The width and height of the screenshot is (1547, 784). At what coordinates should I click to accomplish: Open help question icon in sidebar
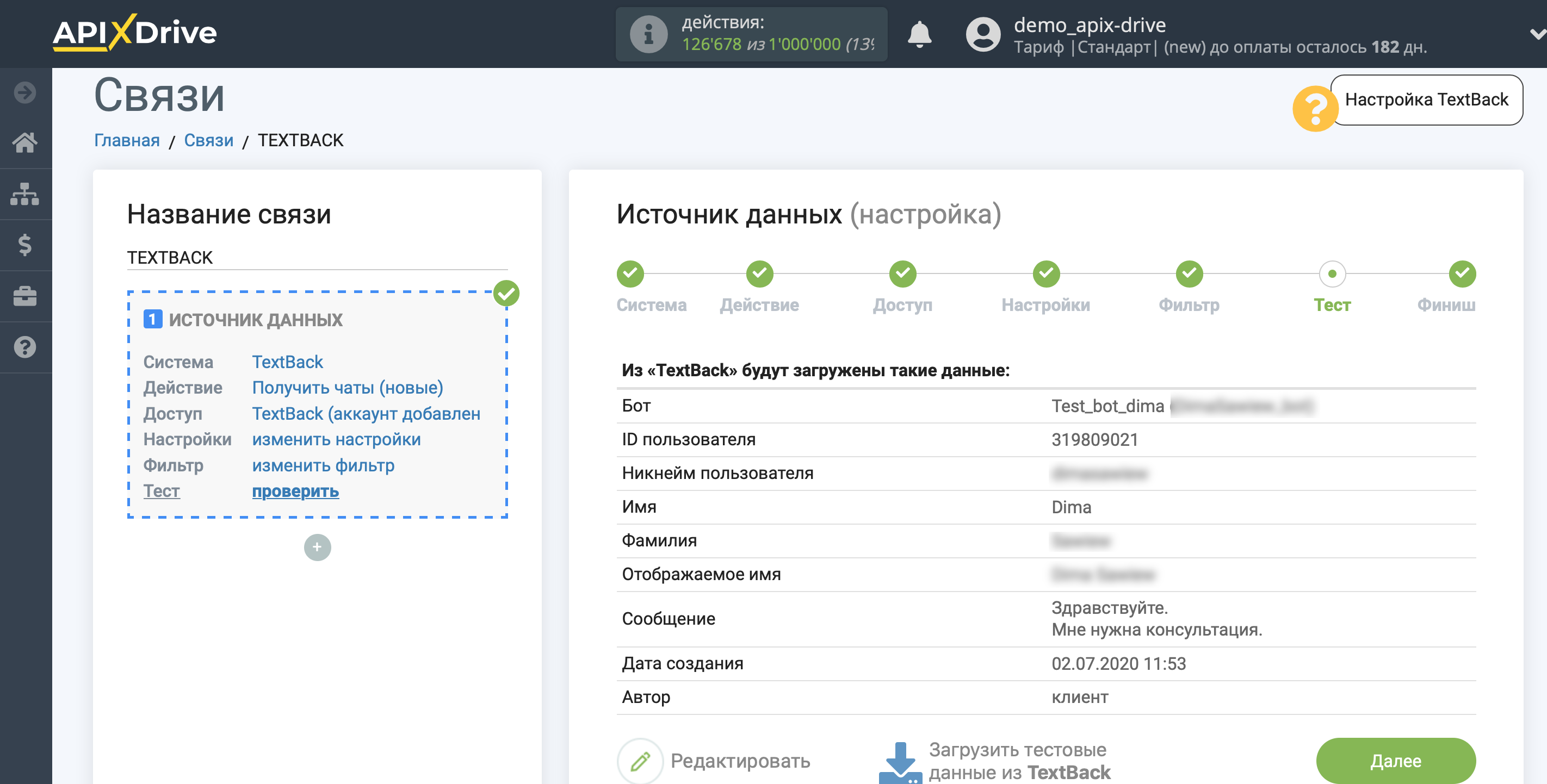click(25, 347)
